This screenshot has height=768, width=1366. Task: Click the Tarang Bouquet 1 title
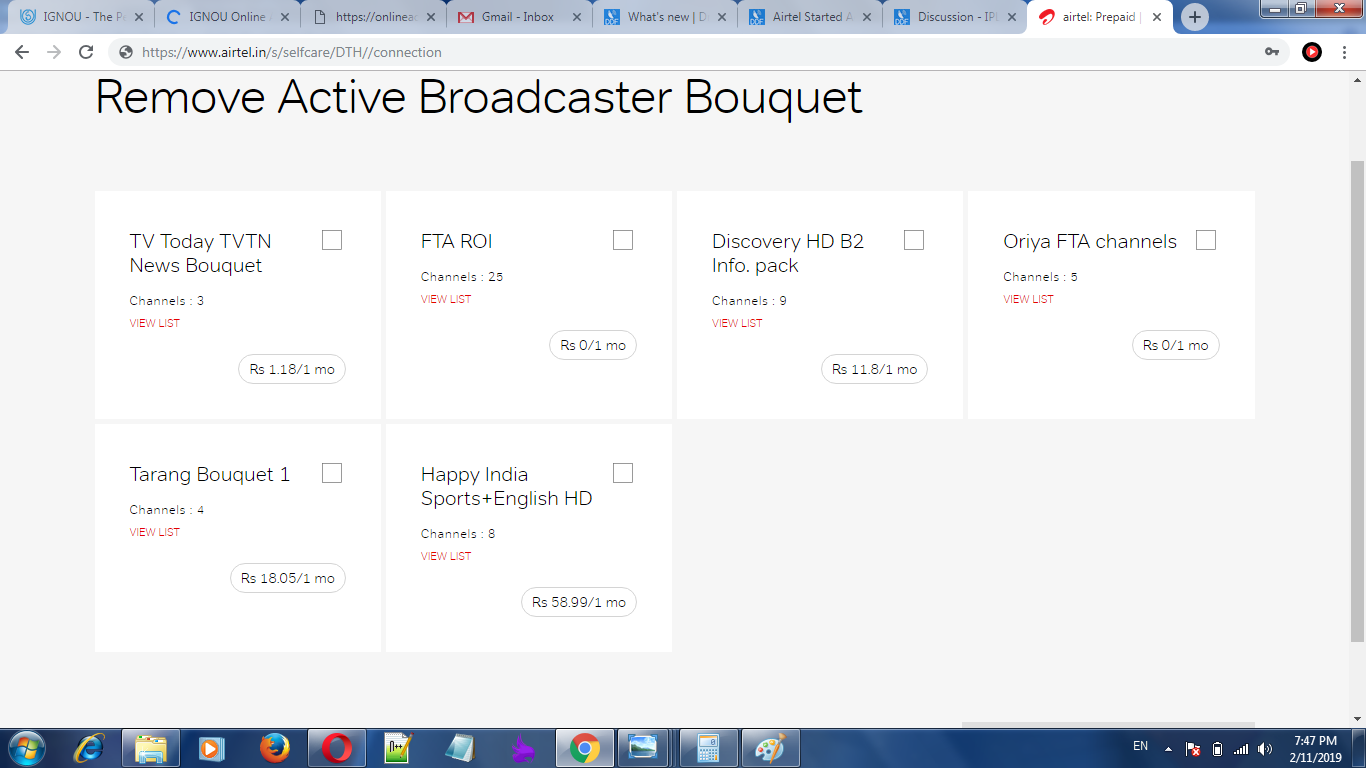click(x=210, y=474)
